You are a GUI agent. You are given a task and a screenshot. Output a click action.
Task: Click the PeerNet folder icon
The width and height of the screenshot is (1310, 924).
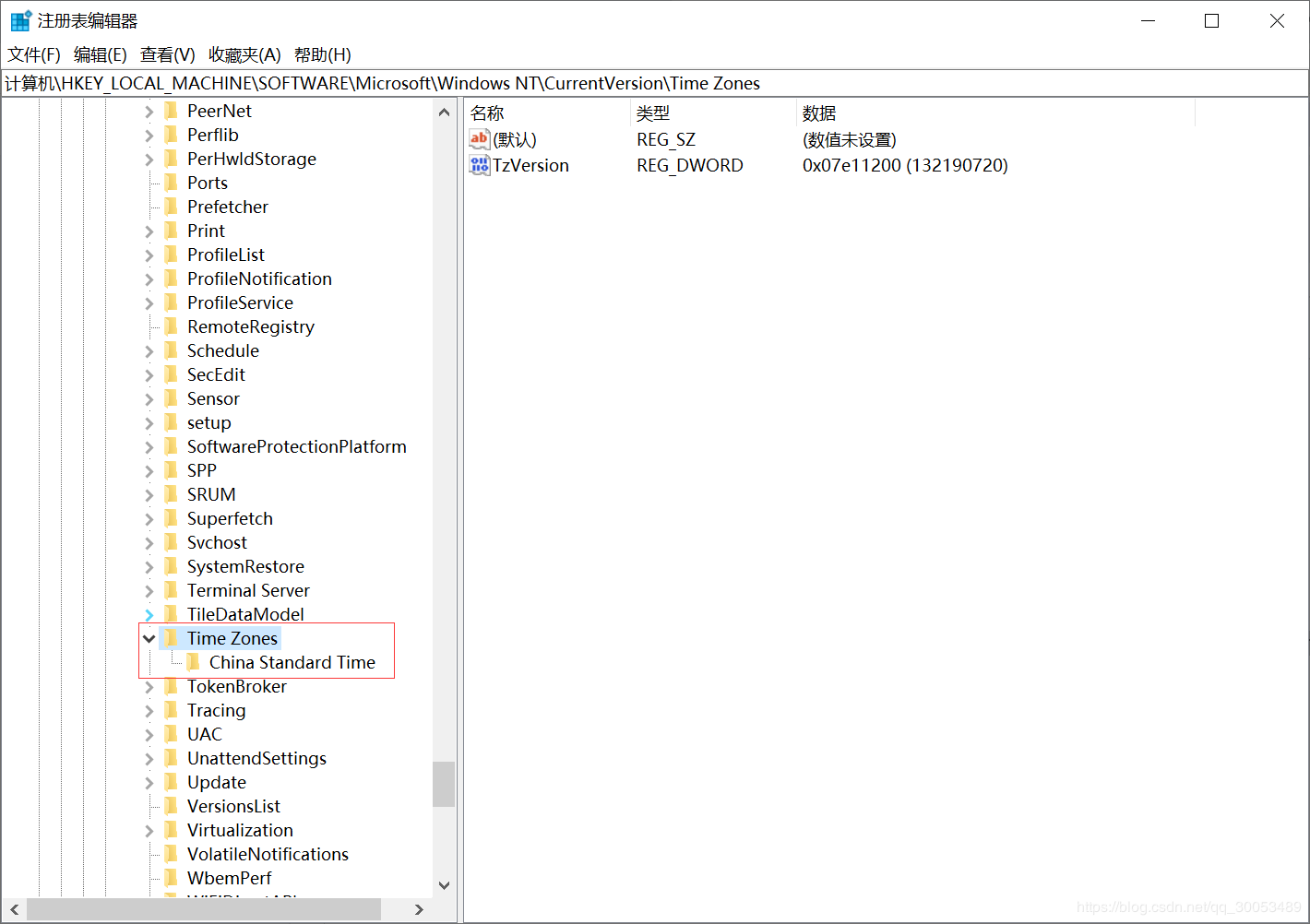coord(171,111)
